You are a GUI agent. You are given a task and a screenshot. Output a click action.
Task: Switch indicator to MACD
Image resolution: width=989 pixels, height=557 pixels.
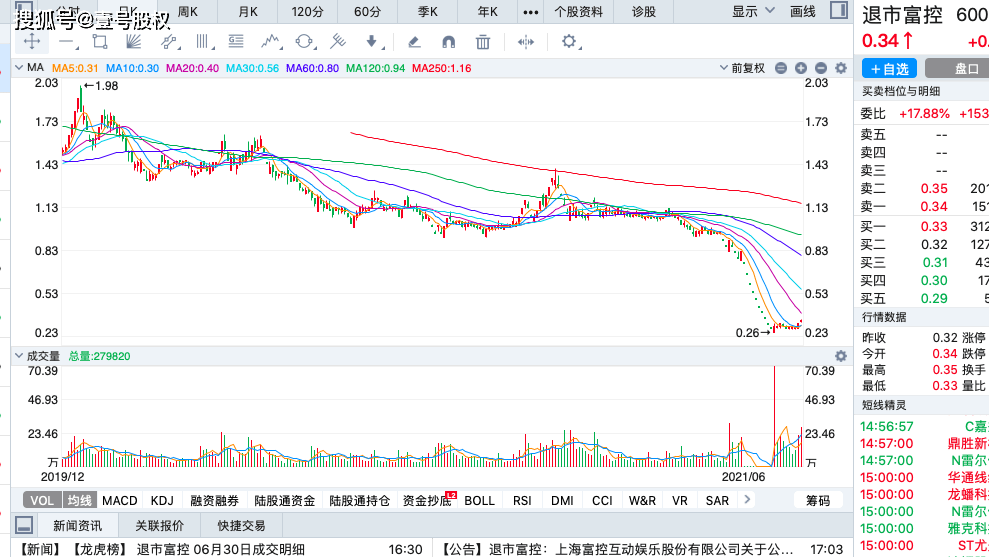119,500
